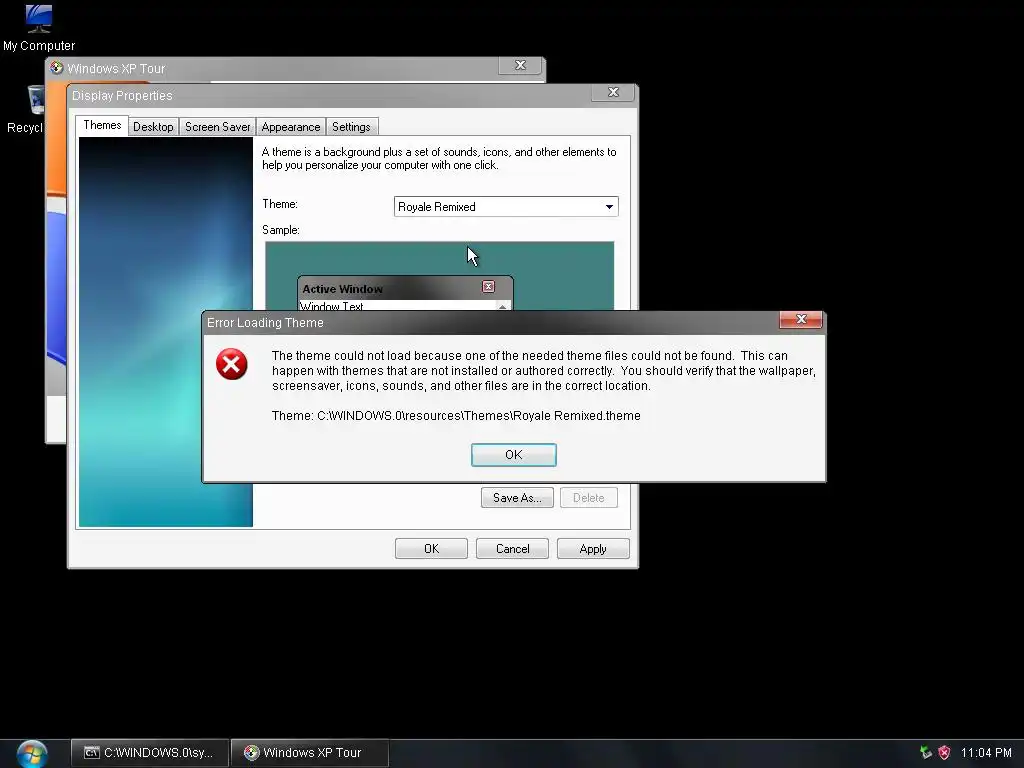This screenshot has height=768, width=1024.
Task: Click Cancel in Display Properties
Action: tap(513, 549)
